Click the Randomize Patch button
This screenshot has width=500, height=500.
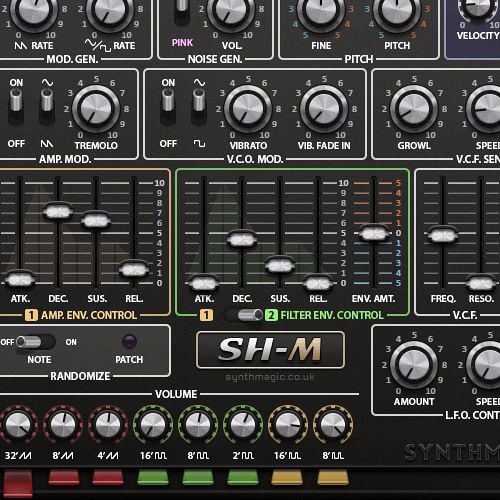tap(129, 341)
